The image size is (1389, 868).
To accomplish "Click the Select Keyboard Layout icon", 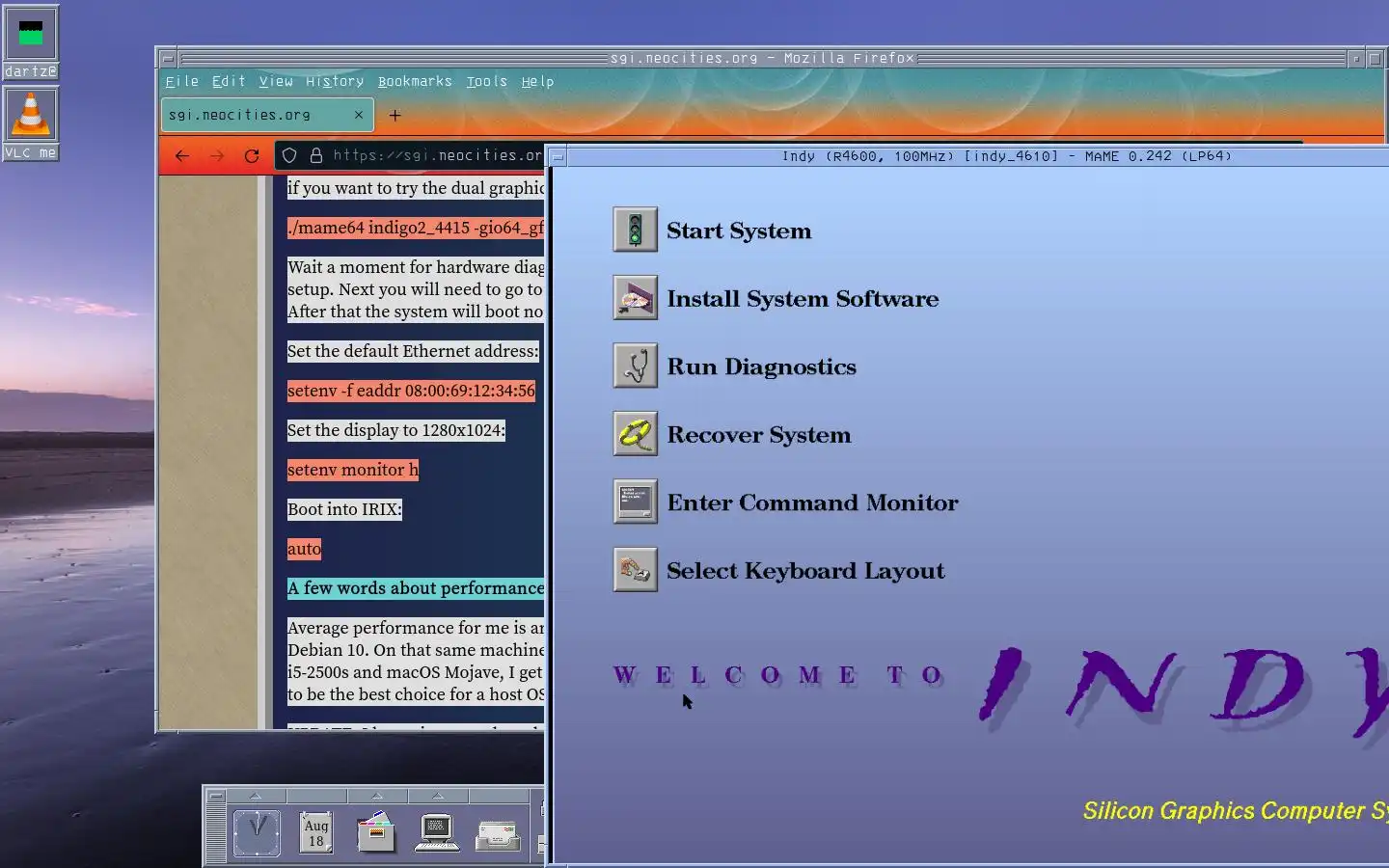I will [x=635, y=570].
